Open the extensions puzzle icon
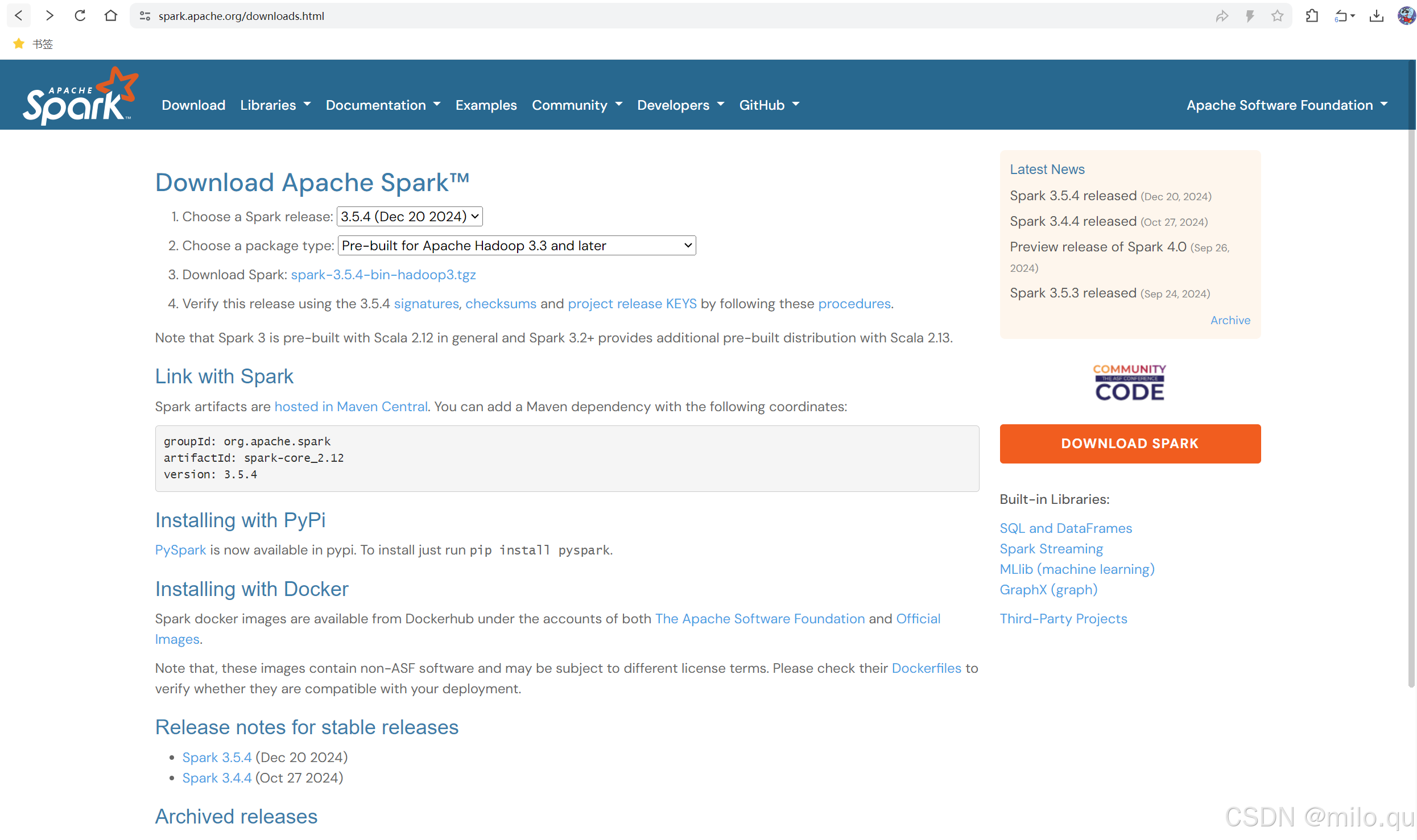The image size is (1417, 840). pyautogui.click(x=1312, y=16)
